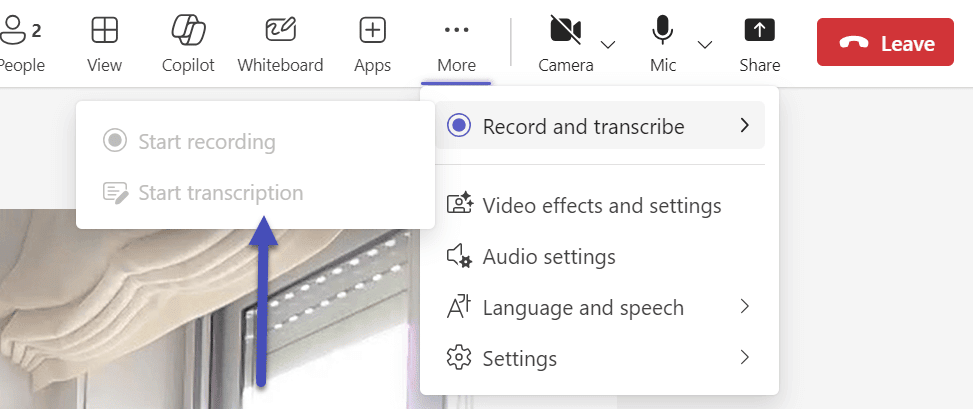Image resolution: width=973 pixels, height=409 pixels.
Task: Open Video effects and settings
Action: tap(601, 206)
